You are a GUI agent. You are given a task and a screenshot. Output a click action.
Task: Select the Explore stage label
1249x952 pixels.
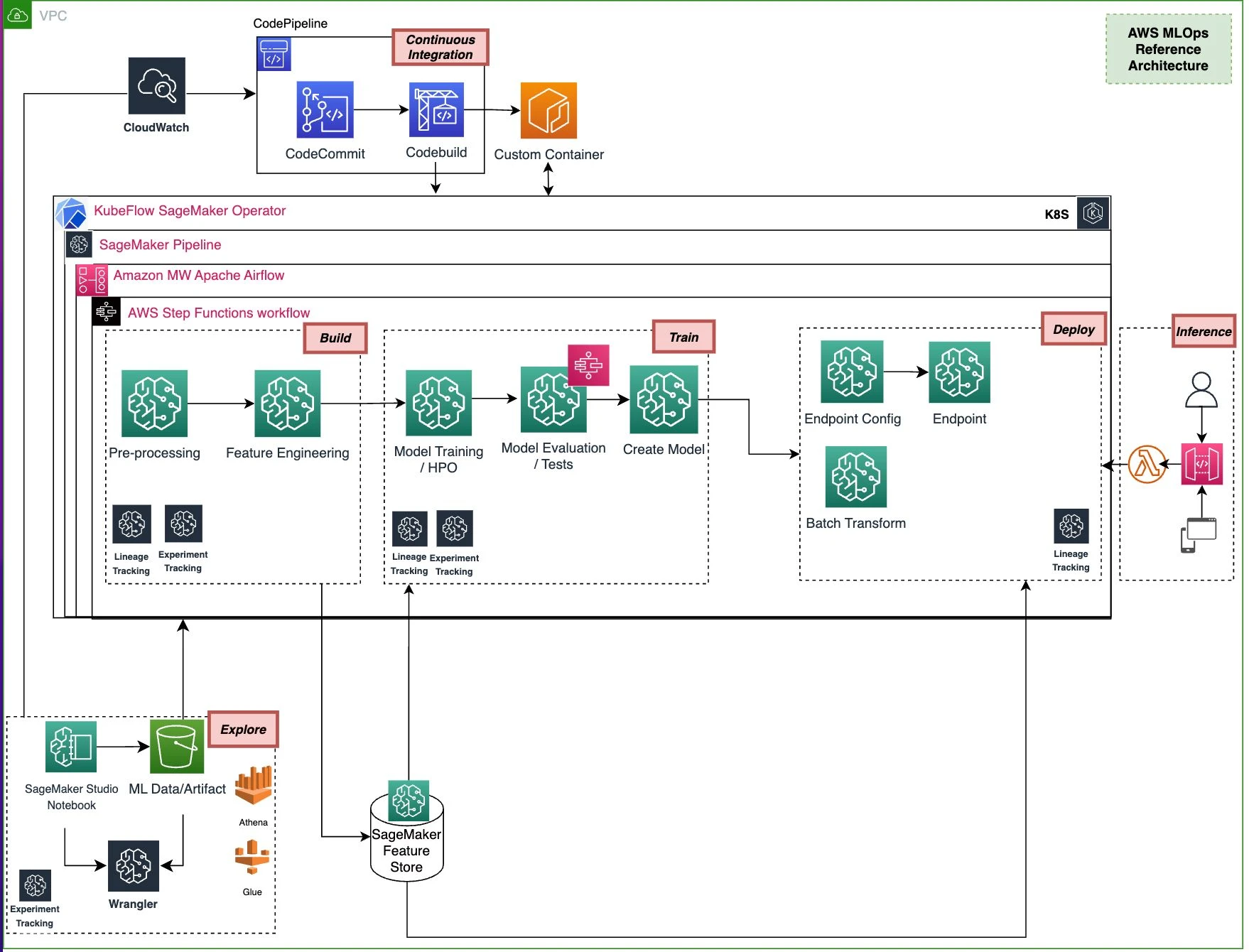(243, 729)
